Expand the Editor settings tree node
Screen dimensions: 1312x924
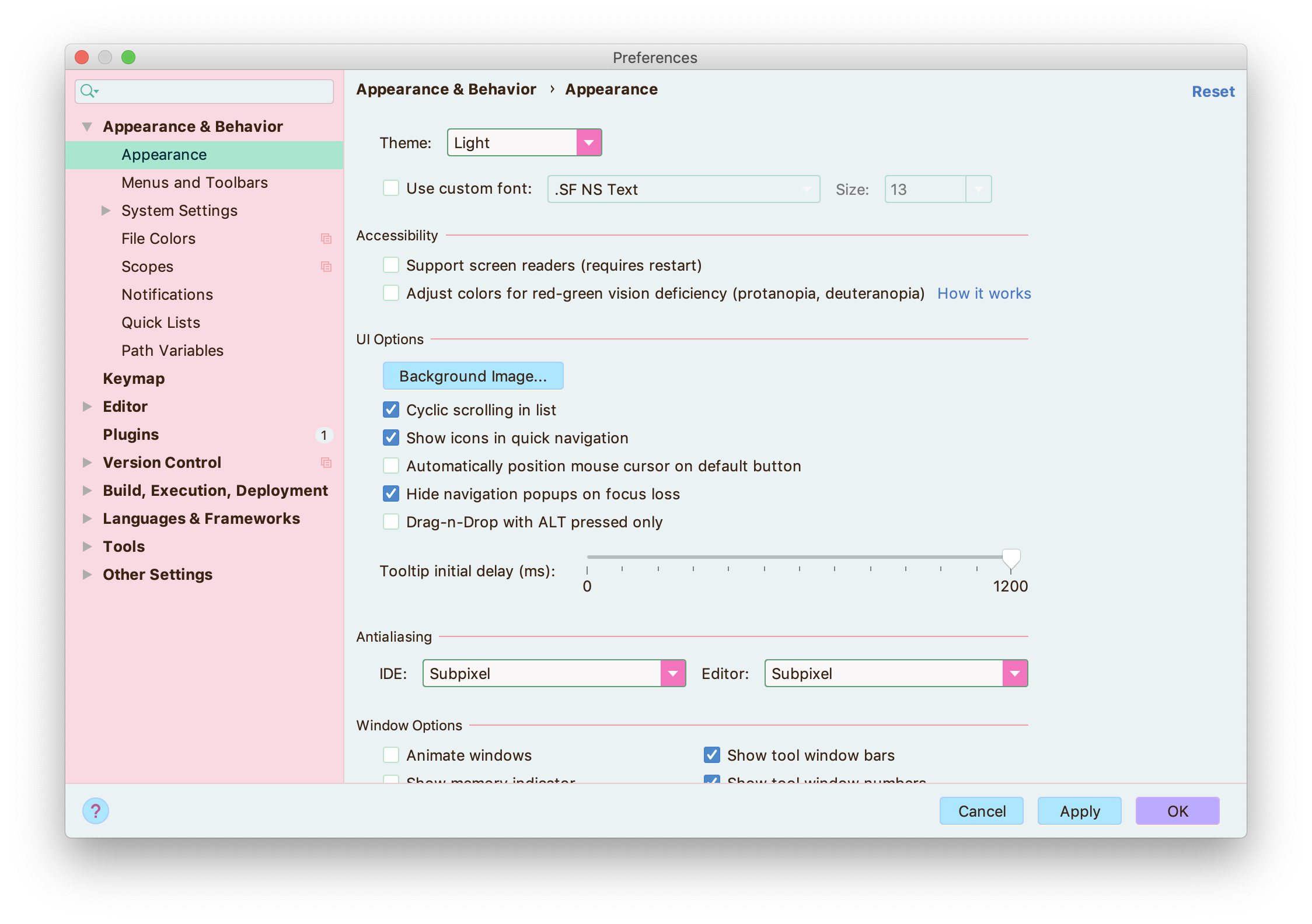(88, 407)
